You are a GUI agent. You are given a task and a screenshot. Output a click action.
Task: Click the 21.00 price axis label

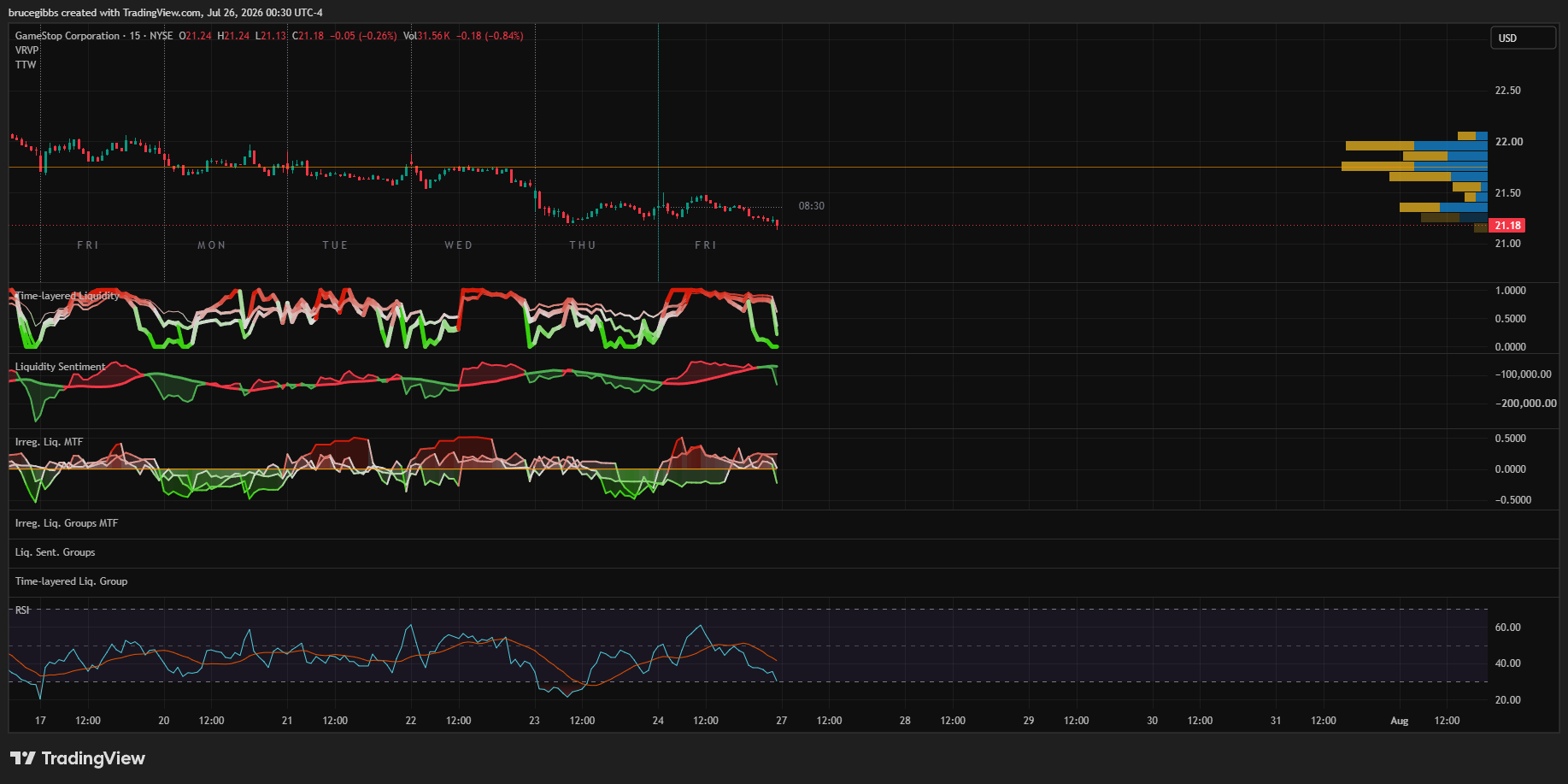(1507, 244)
